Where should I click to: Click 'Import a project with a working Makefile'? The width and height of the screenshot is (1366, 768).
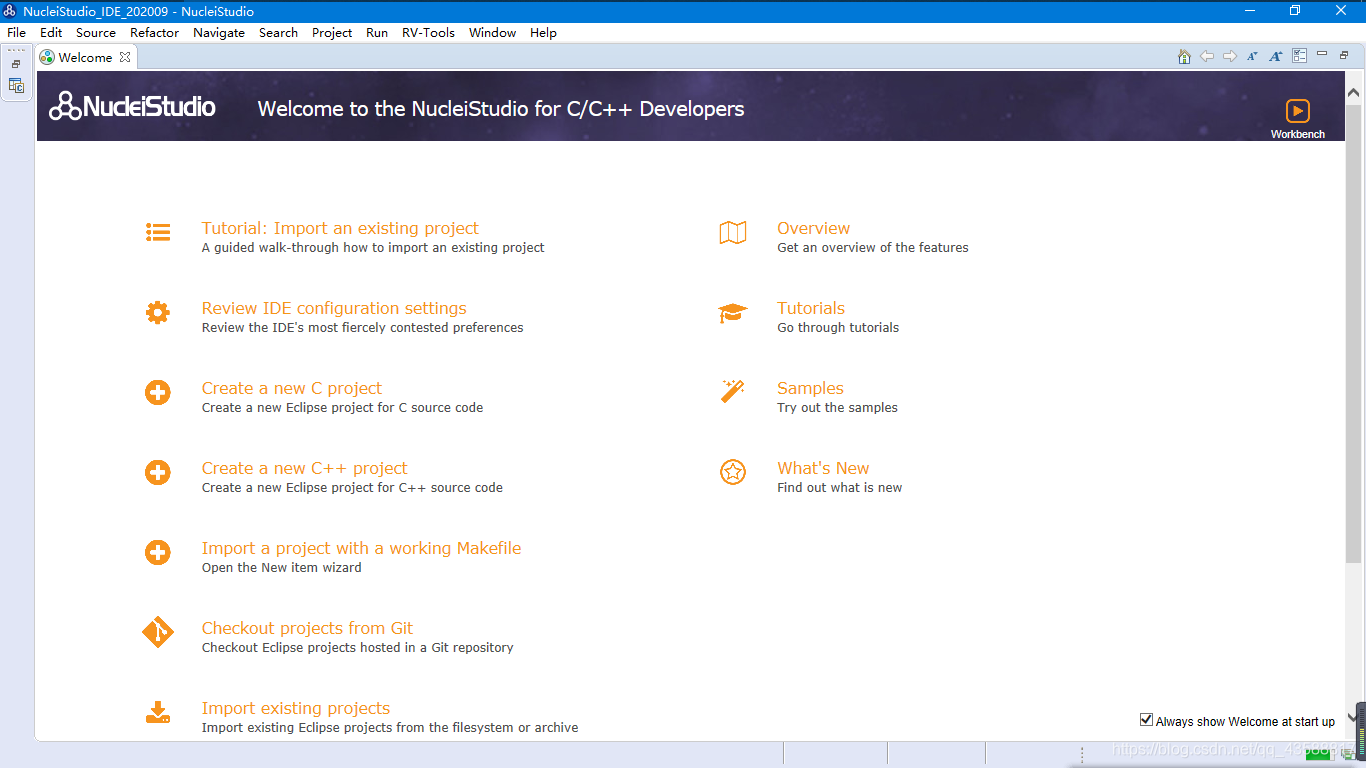click(x=361, y=548)
